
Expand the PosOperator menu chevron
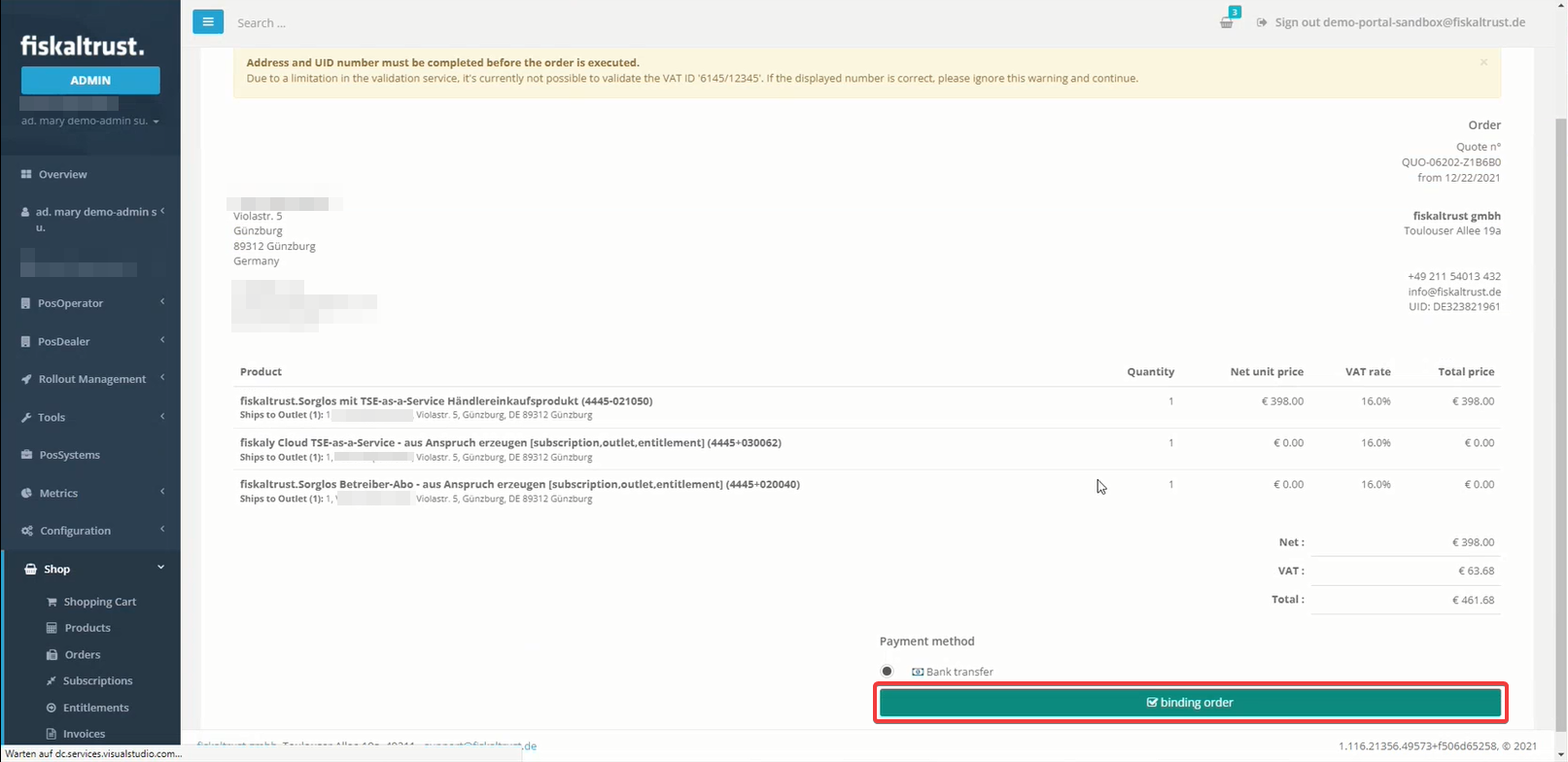(x=162, y=302)
